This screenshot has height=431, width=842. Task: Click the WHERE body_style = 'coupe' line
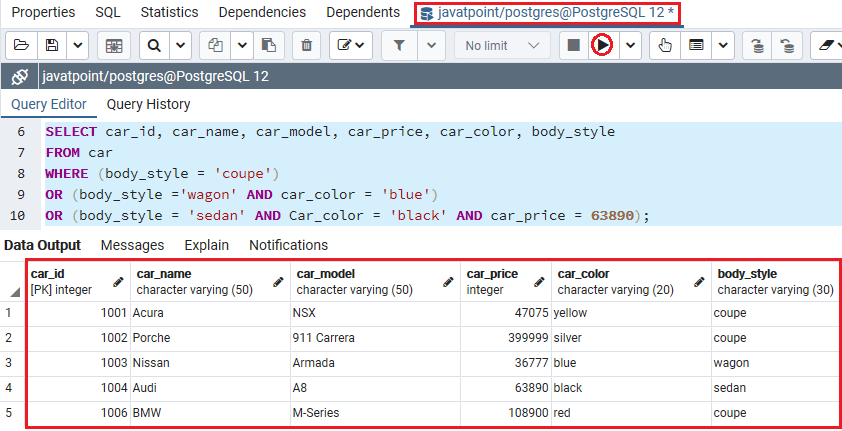[162, 174]
